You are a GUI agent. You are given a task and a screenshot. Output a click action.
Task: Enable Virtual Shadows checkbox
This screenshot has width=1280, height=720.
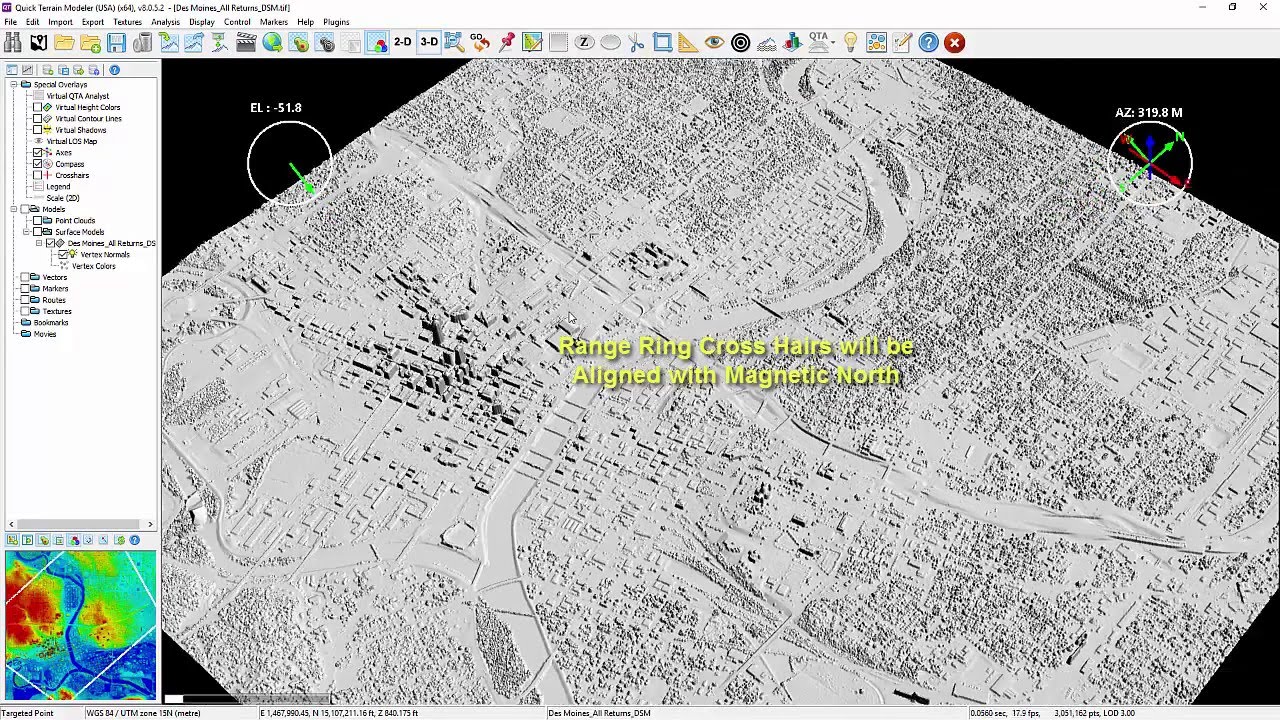[38, 130]
